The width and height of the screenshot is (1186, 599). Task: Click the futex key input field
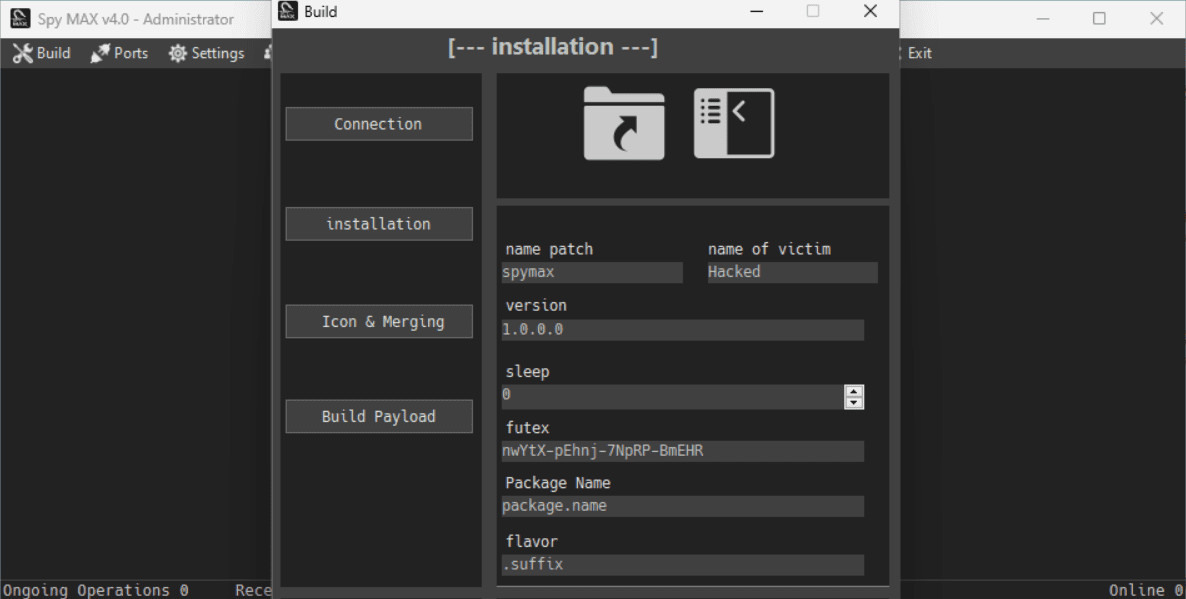point(682,452)
